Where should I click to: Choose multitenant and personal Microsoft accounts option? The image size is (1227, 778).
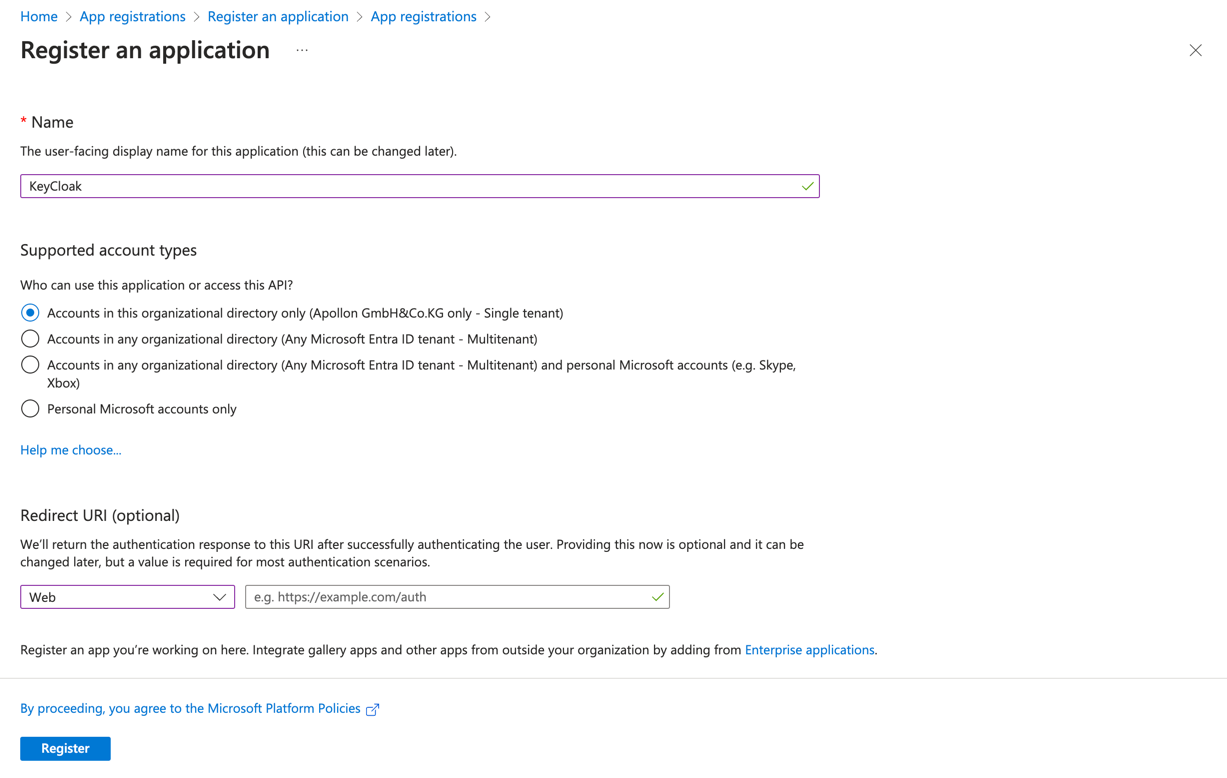[x=30, y=365]
